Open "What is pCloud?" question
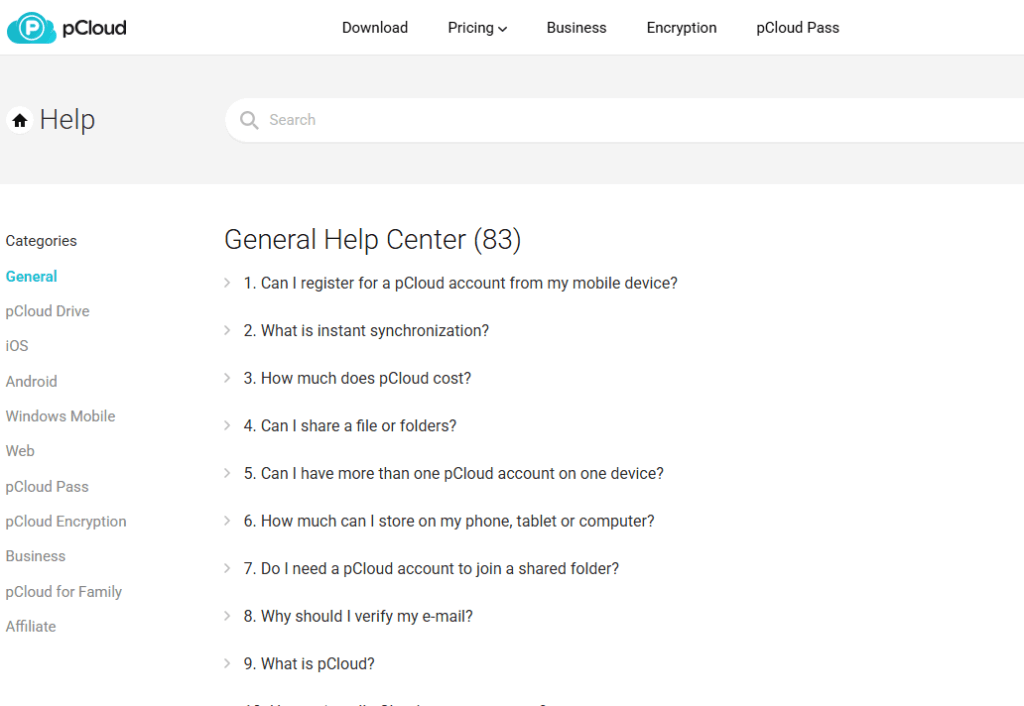 point(309,664)
